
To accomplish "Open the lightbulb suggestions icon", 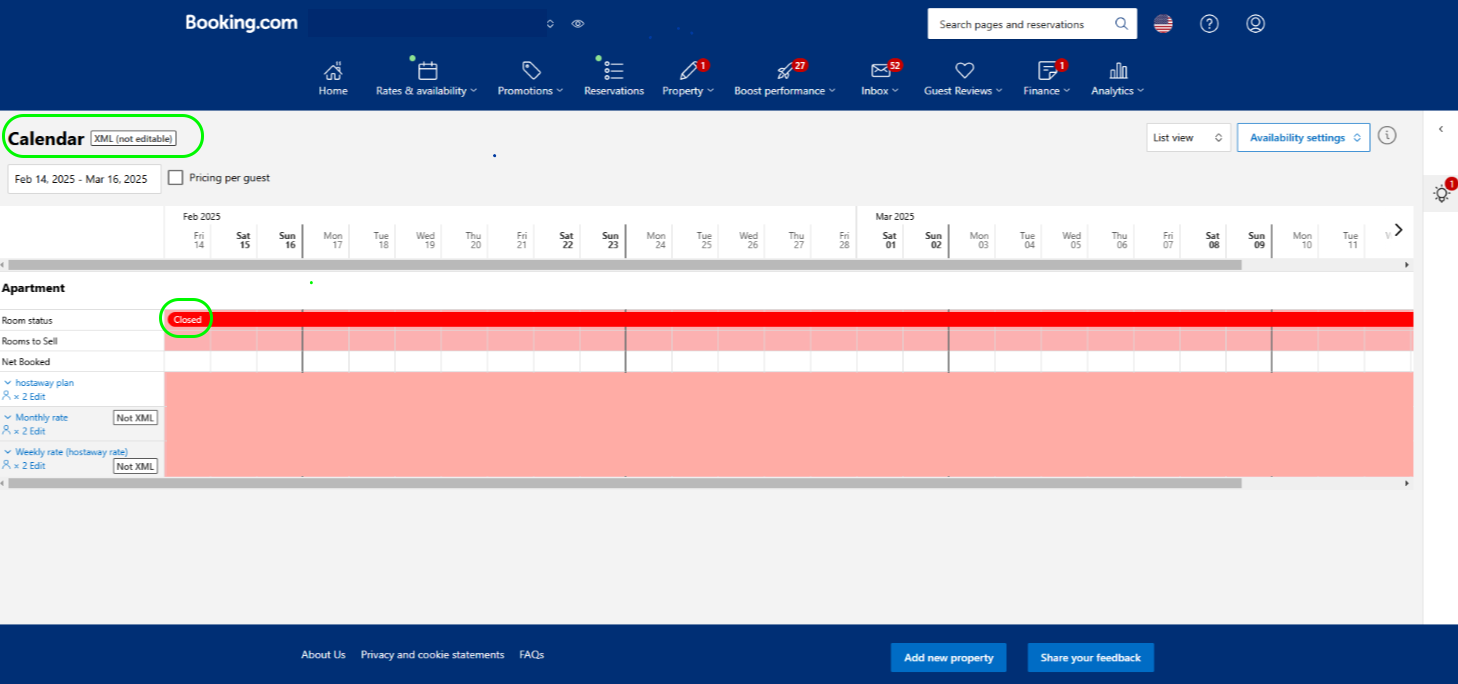I will pos(1441,193).
